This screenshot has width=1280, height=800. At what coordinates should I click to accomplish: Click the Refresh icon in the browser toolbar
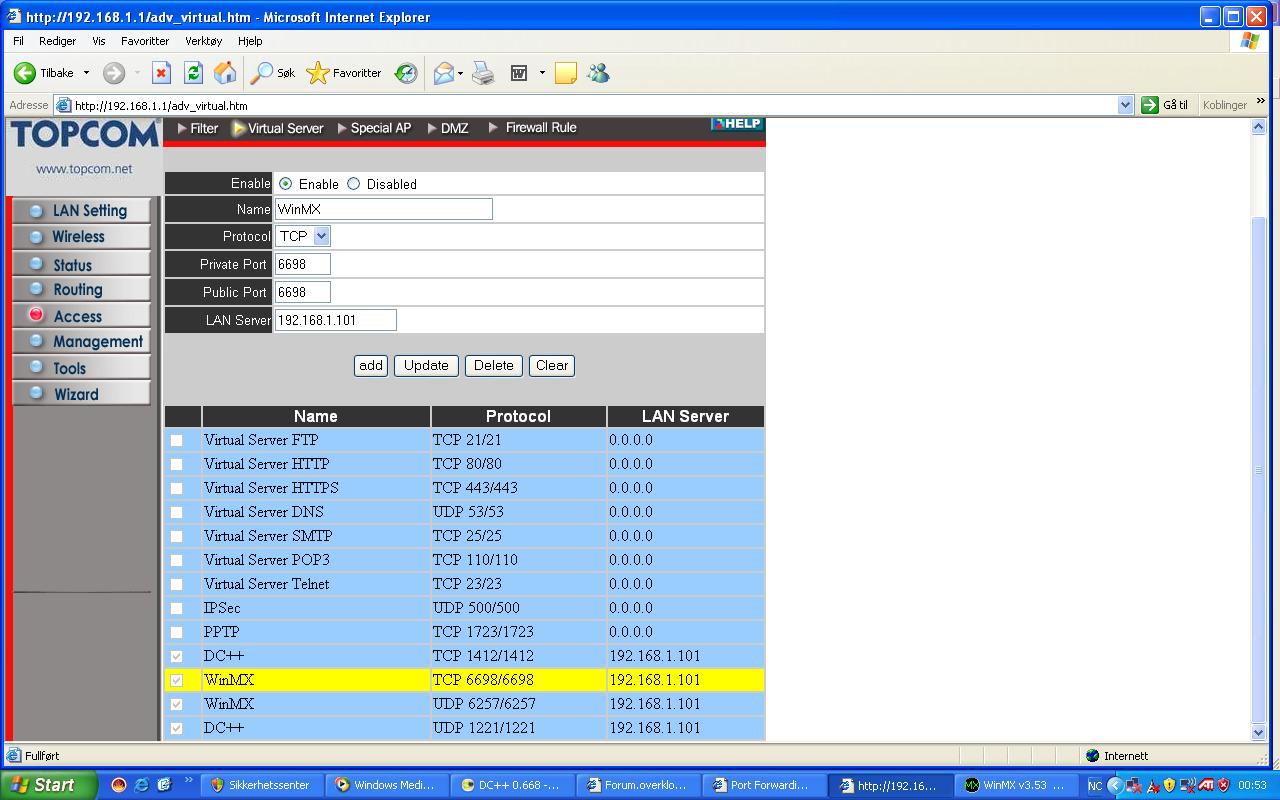pyautogui.click(x=194, y=73)
